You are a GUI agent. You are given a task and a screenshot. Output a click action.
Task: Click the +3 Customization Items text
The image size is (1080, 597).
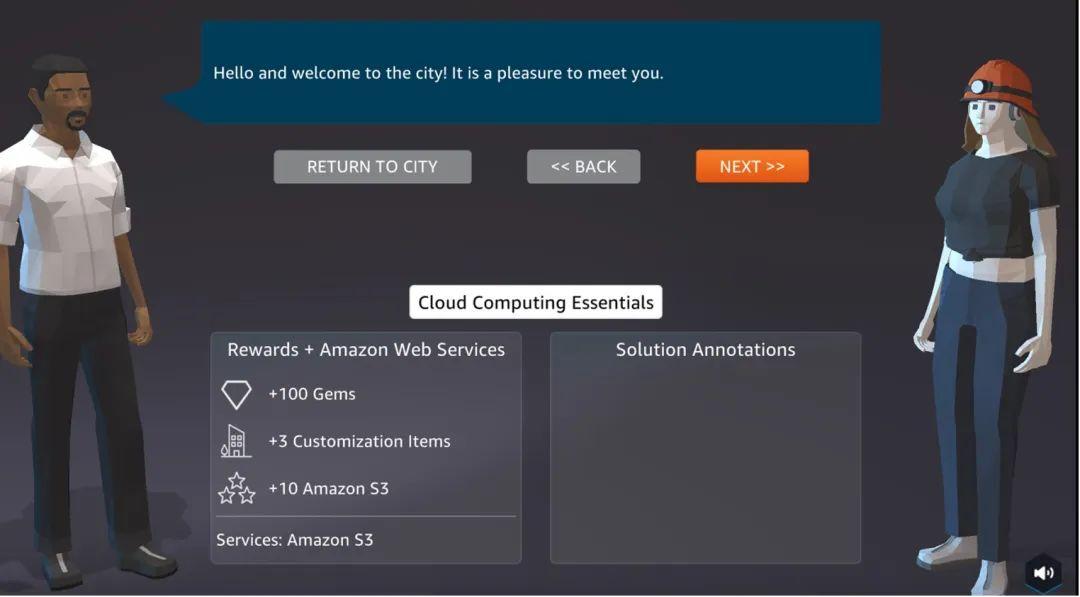(x=360, y=441)
